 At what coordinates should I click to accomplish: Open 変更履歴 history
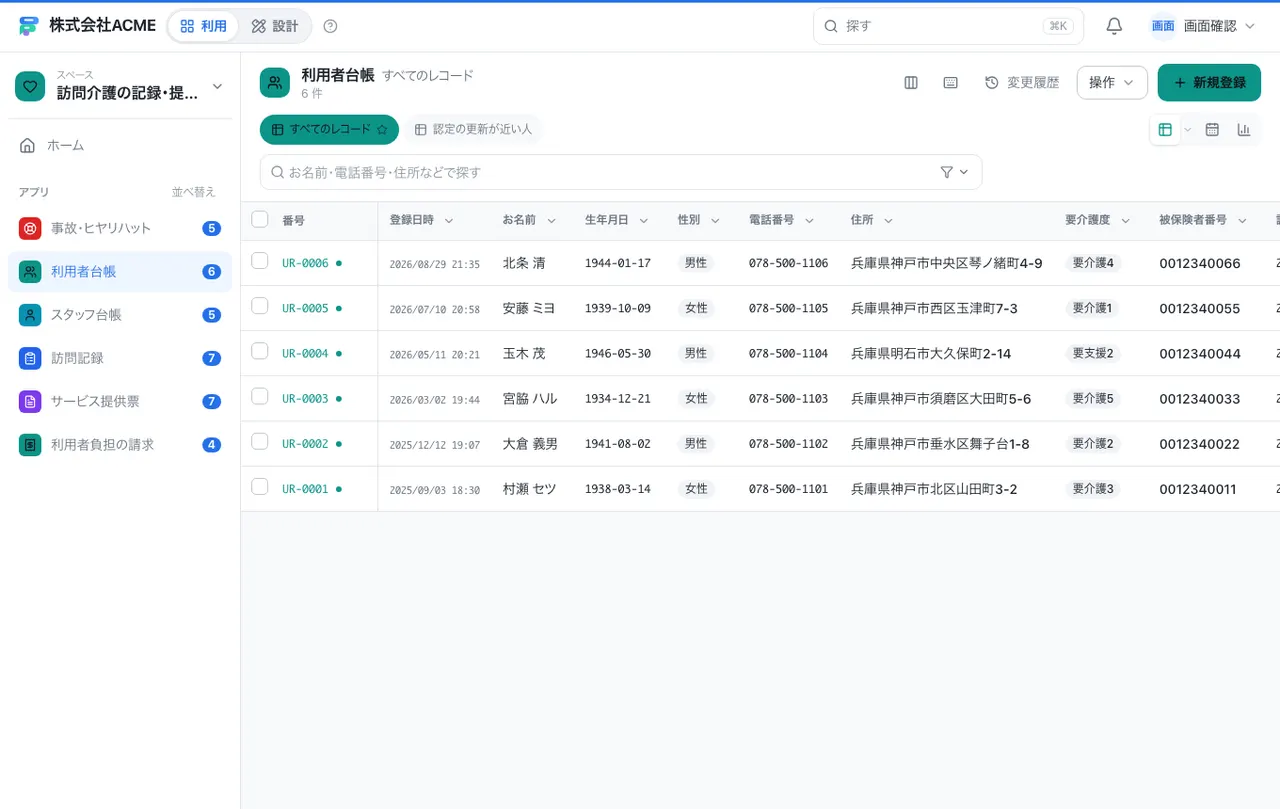pos(1022,83)
